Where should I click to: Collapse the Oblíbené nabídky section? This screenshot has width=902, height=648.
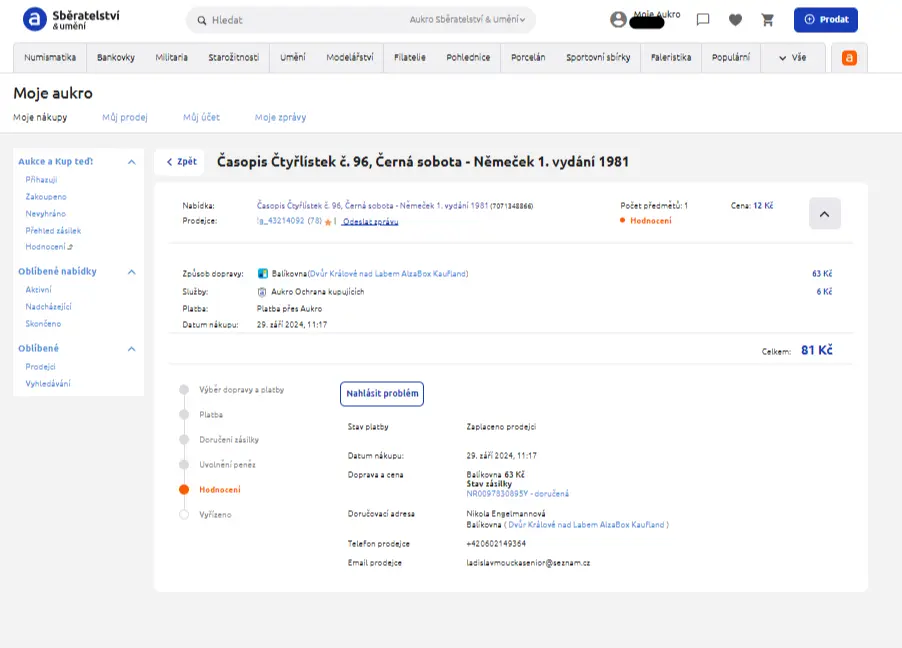tap(132, 272)
